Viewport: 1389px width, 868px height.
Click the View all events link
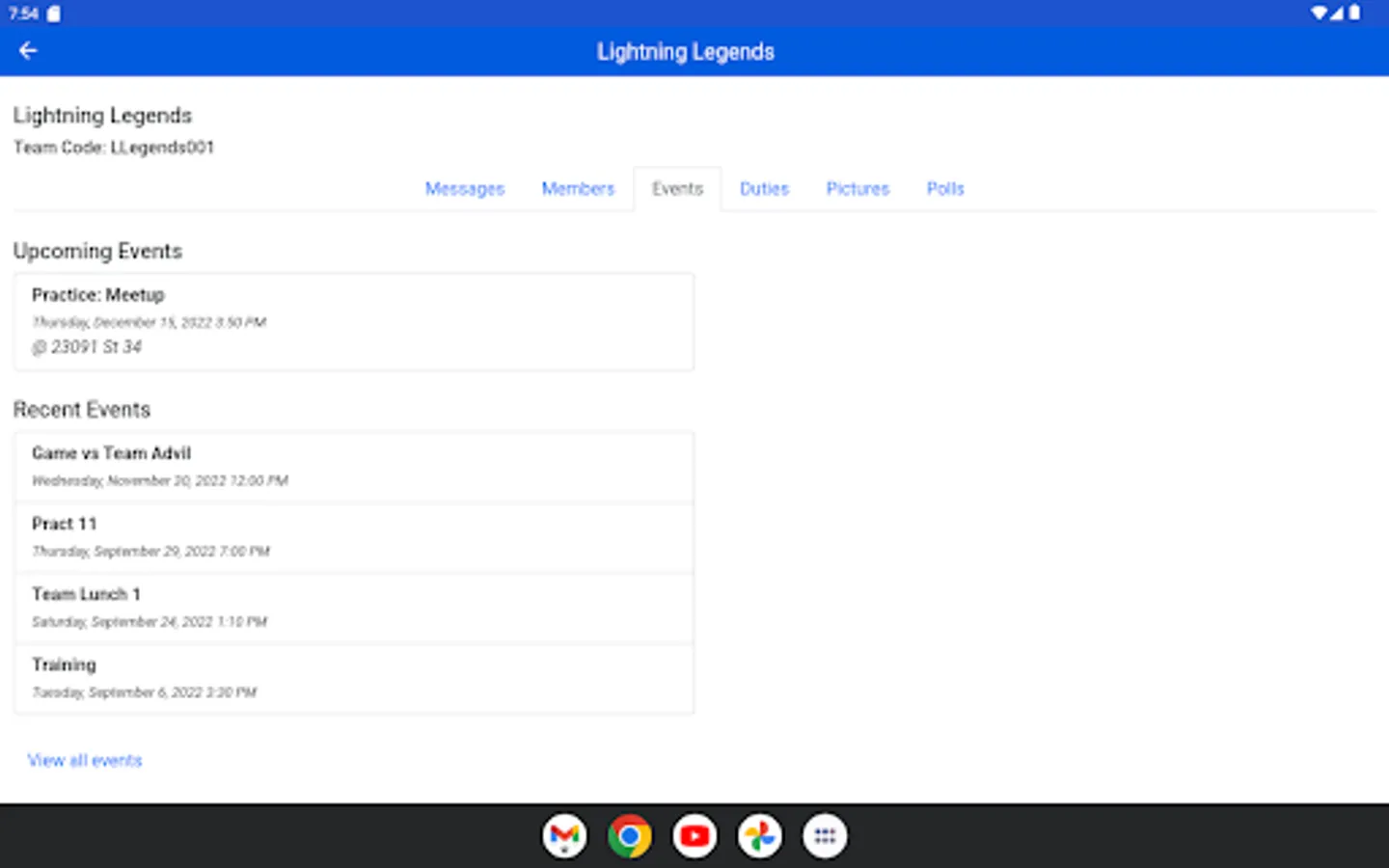tap(85, 760)
